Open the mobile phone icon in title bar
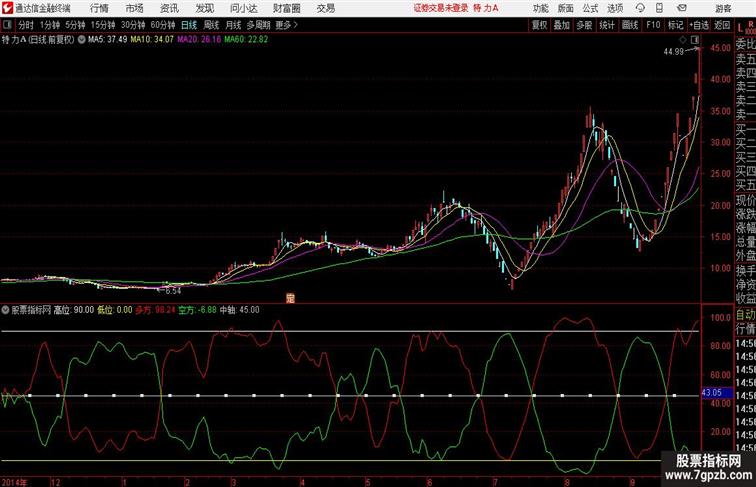The height and width of the screenshot is (487, 756). [x=659, y=8]
